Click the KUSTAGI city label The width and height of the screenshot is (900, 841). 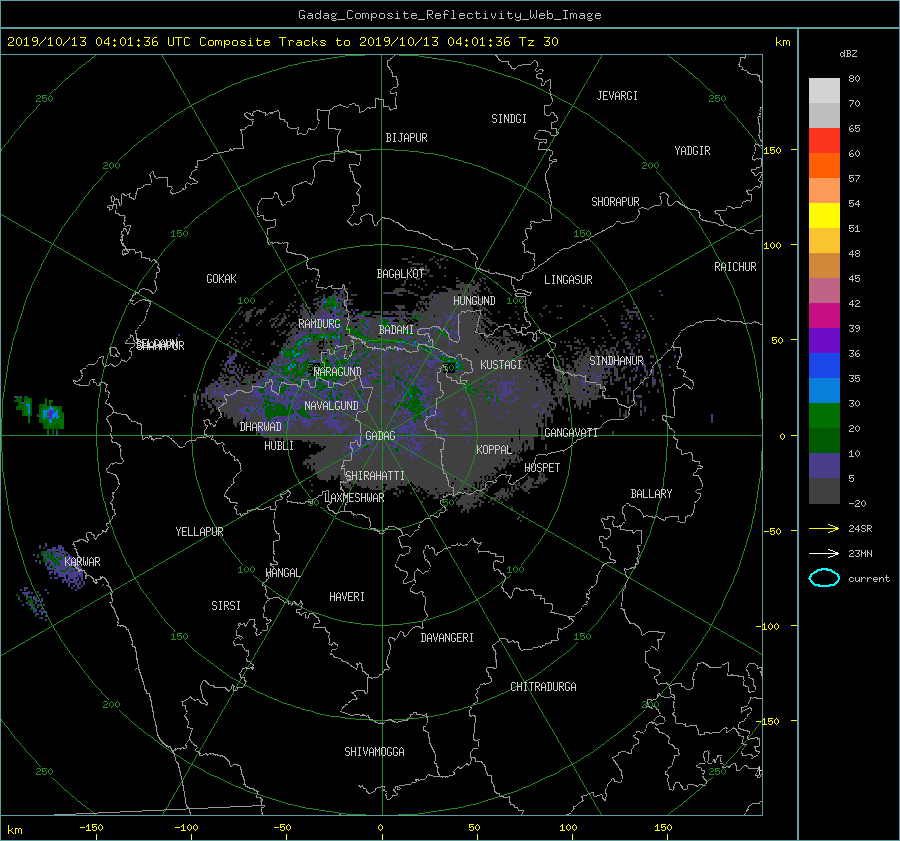[501, 365]
